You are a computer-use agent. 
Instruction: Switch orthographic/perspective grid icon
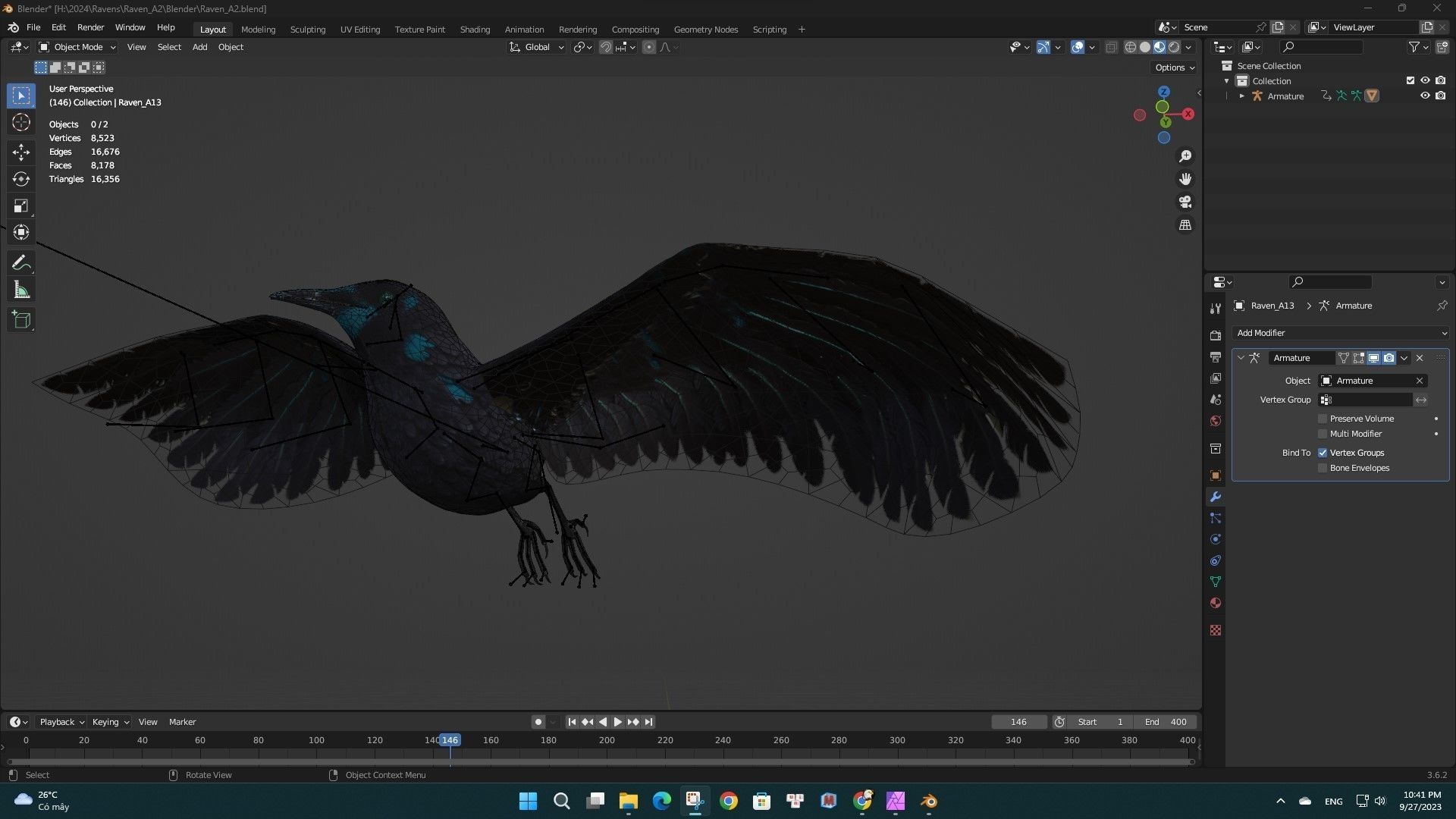click(1185, 225)
